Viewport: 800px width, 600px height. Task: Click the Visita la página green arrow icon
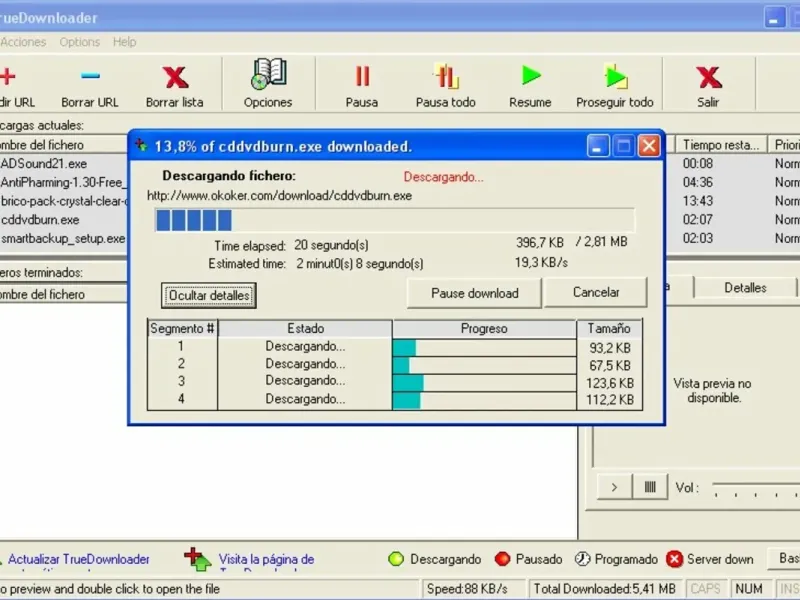197,559
